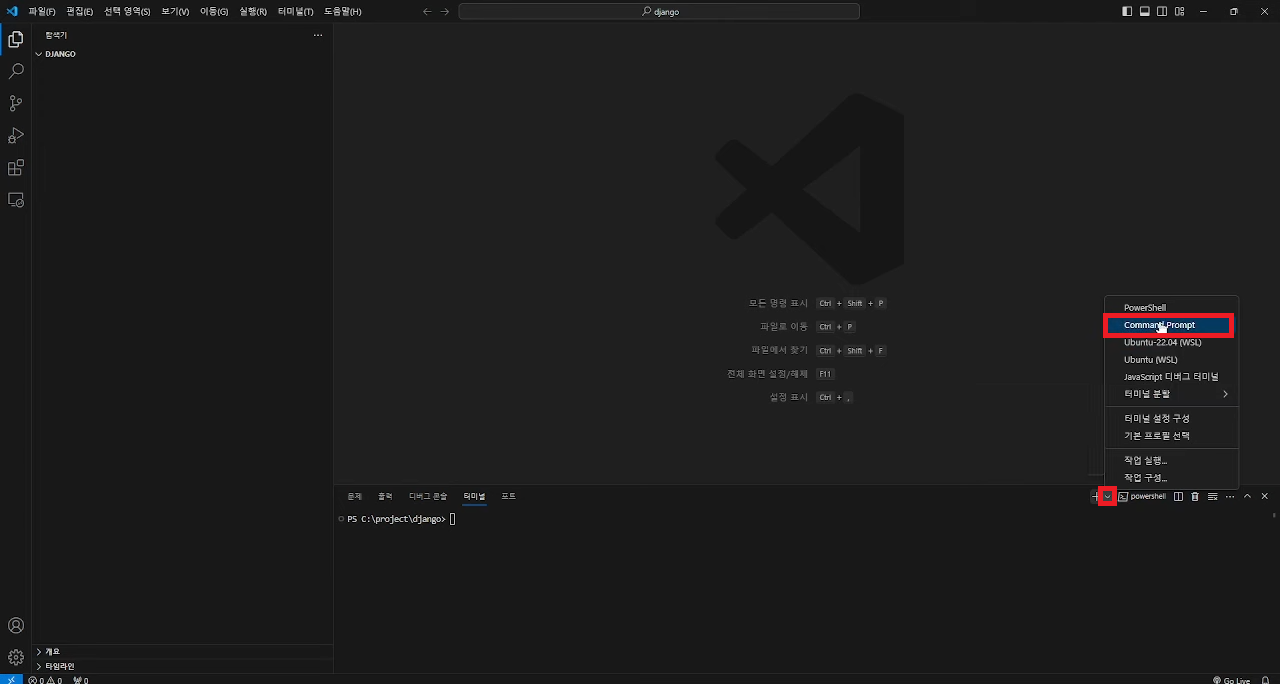This screenshot has height=684, width=1280.
Task: Select Command Prompt from profile menu
Action: [x=1171, y=325]
